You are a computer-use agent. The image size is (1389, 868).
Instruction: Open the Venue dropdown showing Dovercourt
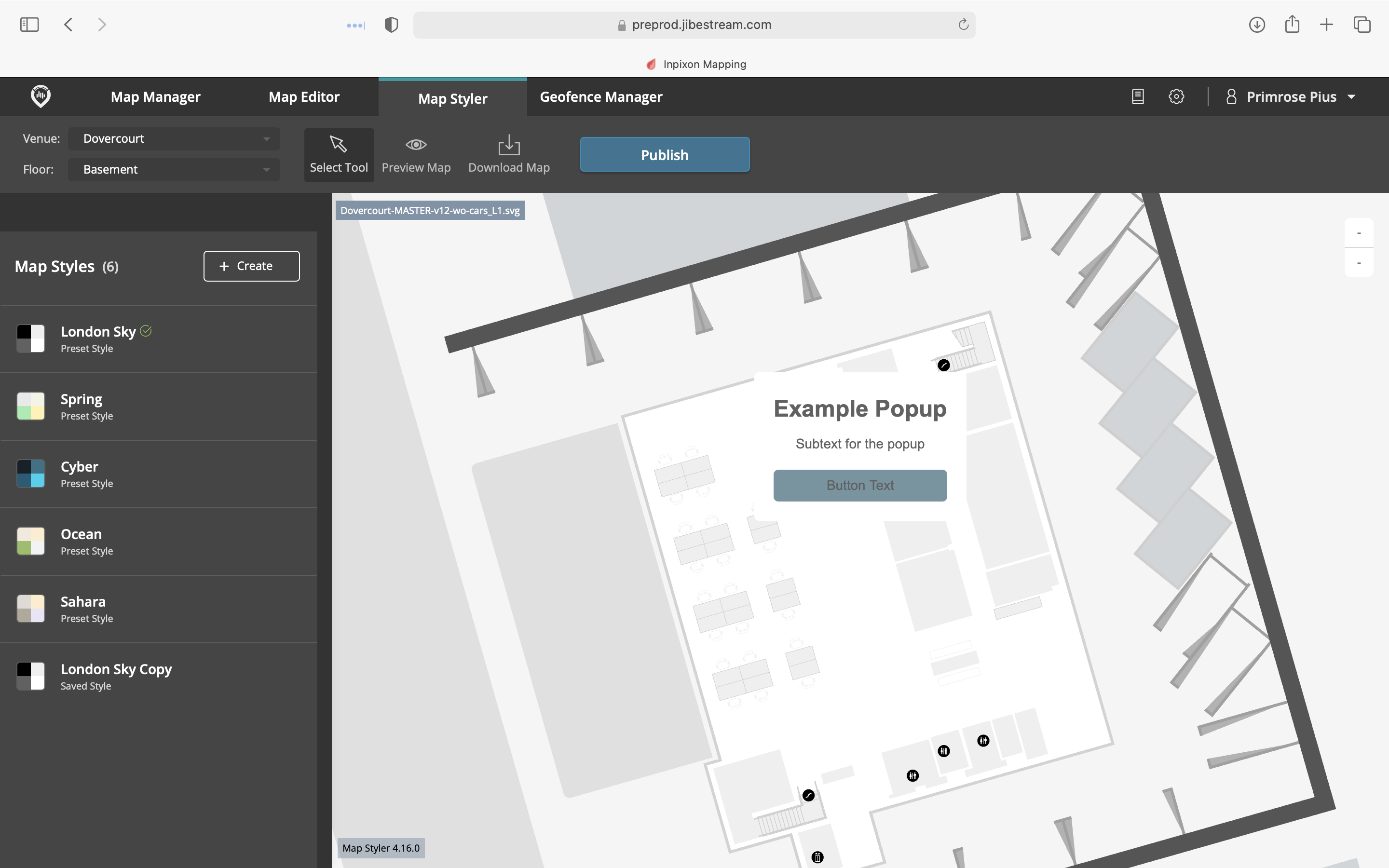(x=173, y=138)
